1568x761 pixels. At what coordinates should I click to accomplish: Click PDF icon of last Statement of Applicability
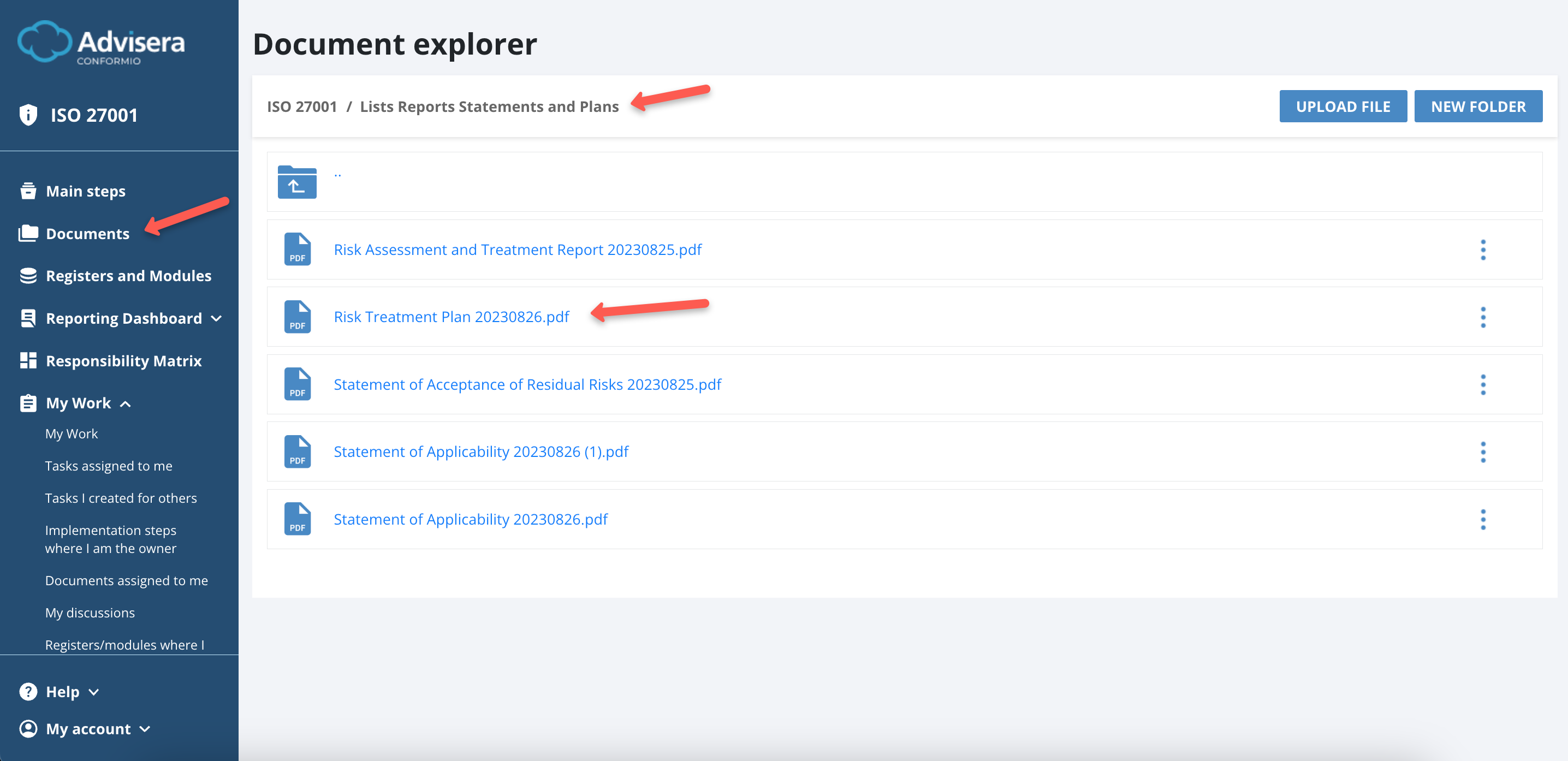click(297, 519)
